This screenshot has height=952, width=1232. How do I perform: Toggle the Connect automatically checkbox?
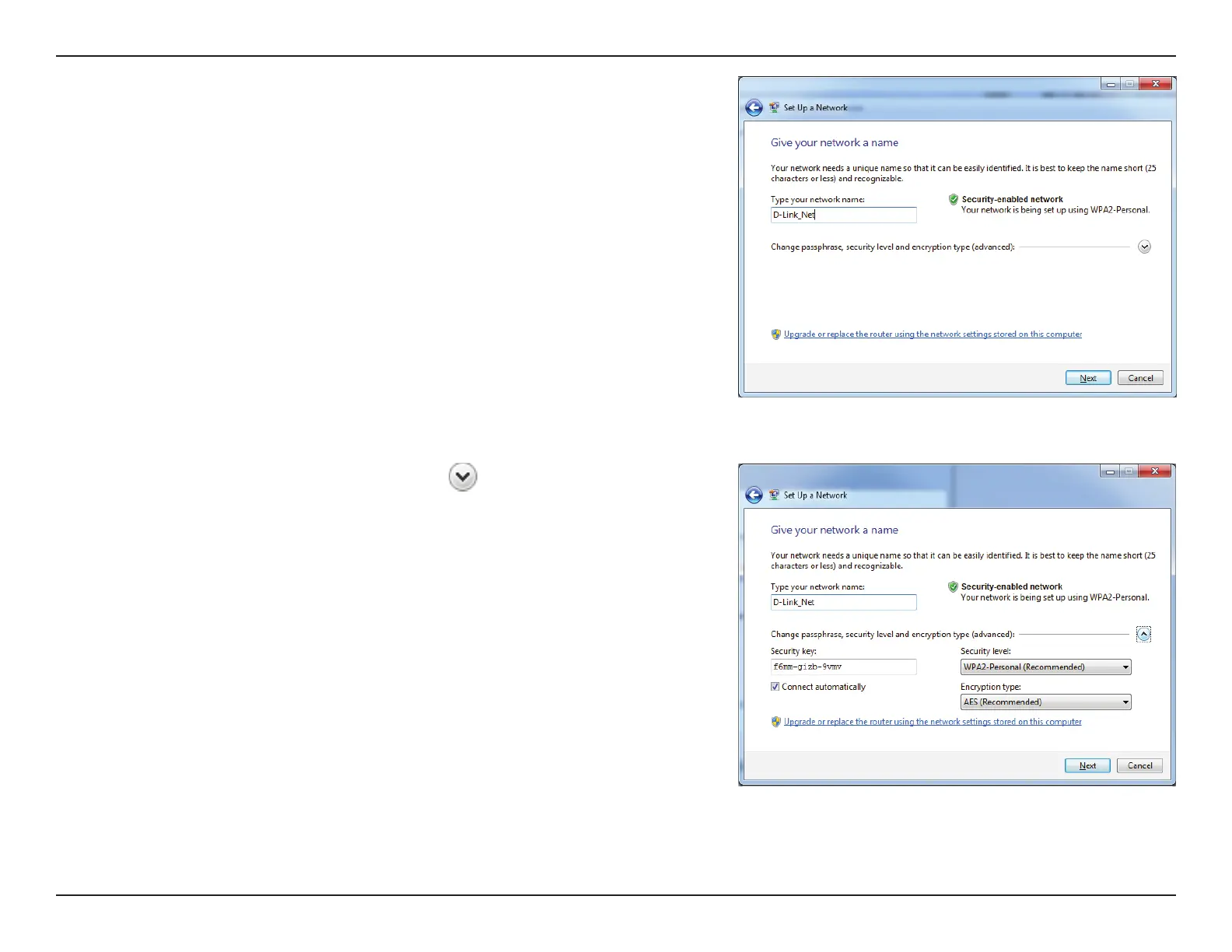[775, 687]
